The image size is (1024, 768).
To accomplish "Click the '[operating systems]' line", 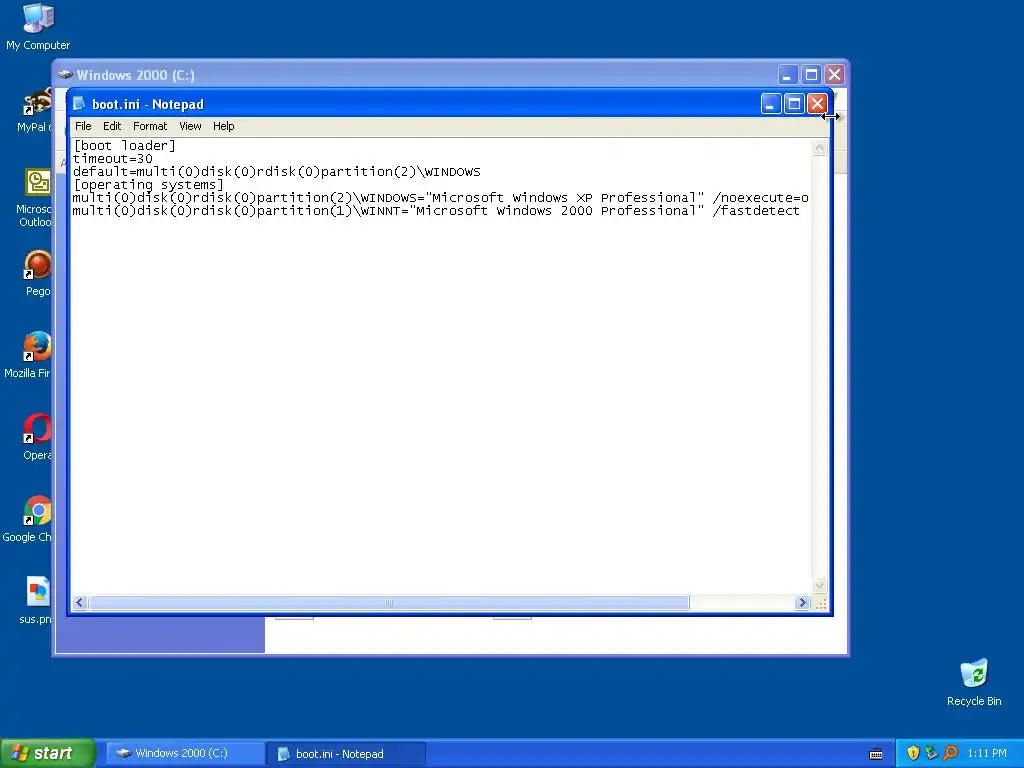I will coord(148,185).
